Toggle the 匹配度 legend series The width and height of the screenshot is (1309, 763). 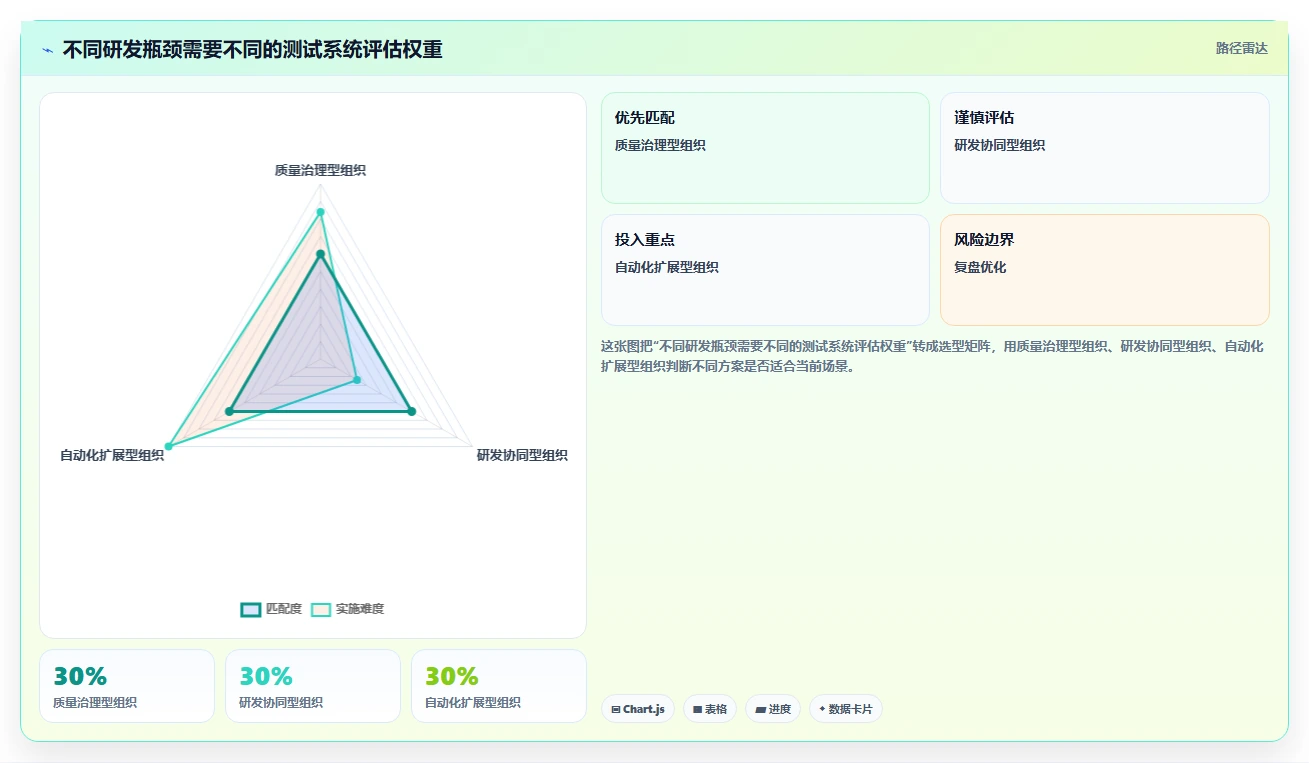(271, 609)
